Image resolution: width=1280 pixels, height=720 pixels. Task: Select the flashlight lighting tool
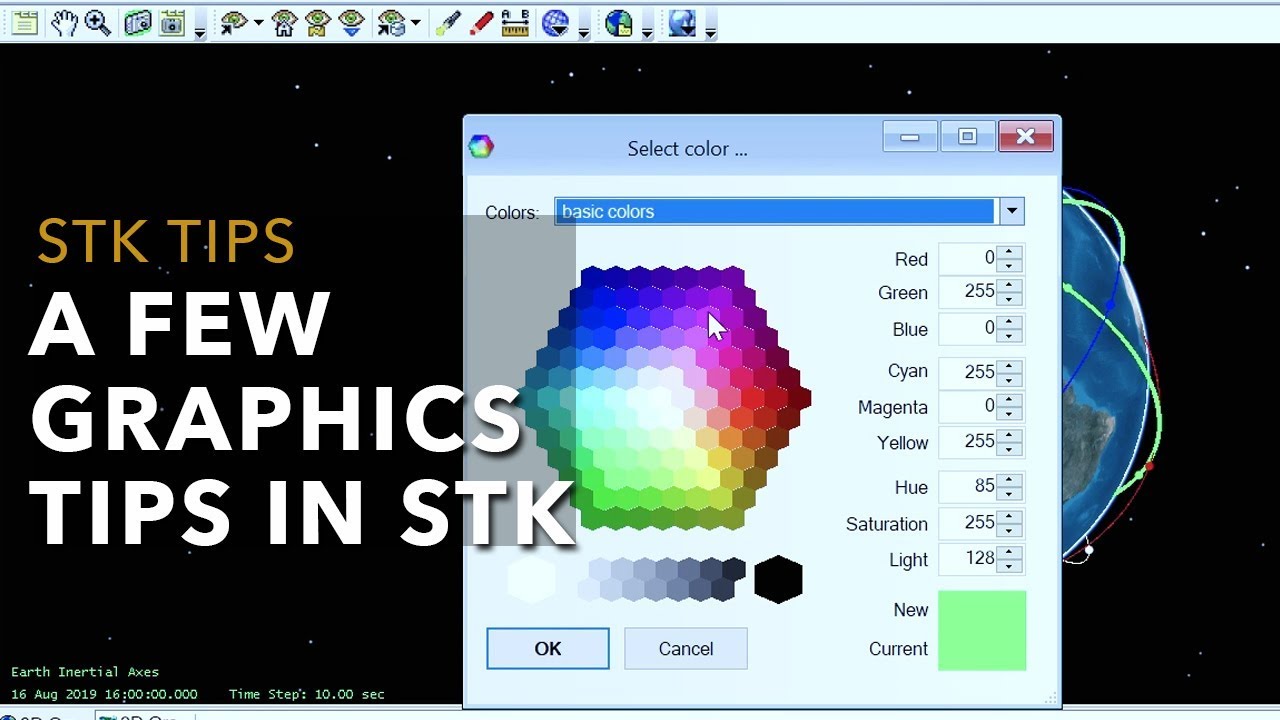[x=447, y=22]
